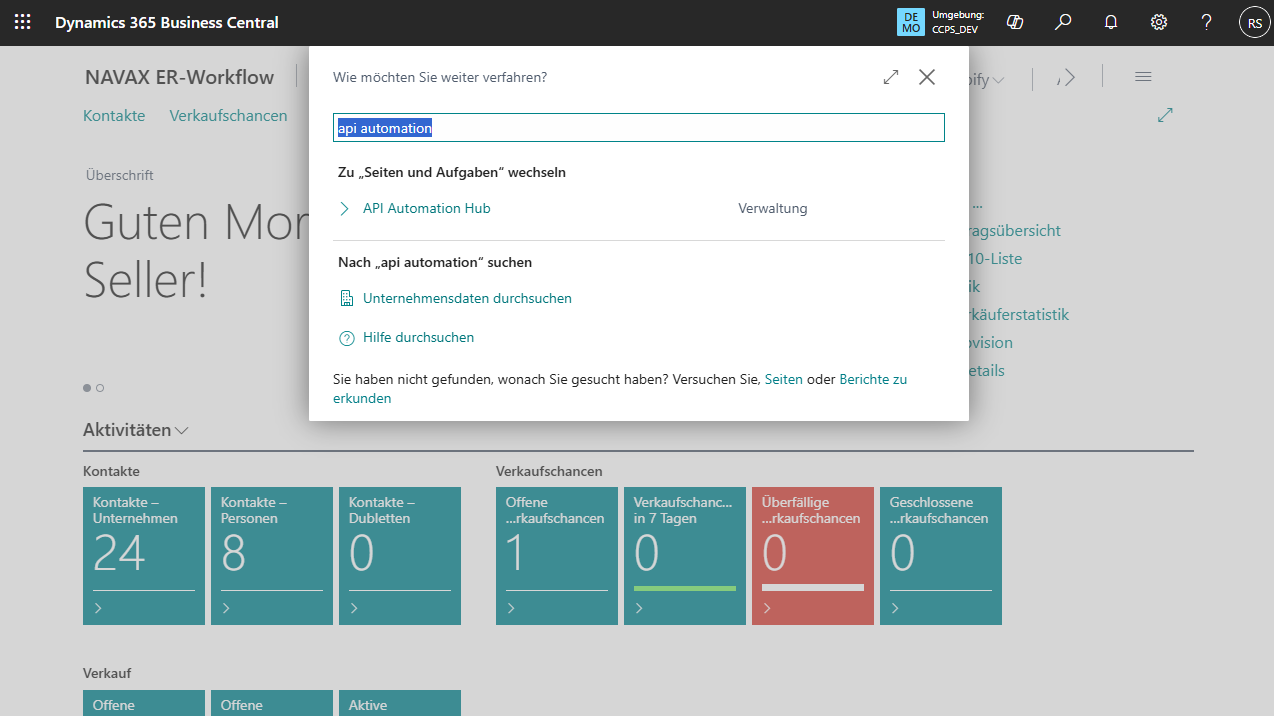Viewport: 1274px width, 716px height.
Task: Open the Kontakte – Personen tile showing 8
Action: [272, 556]
